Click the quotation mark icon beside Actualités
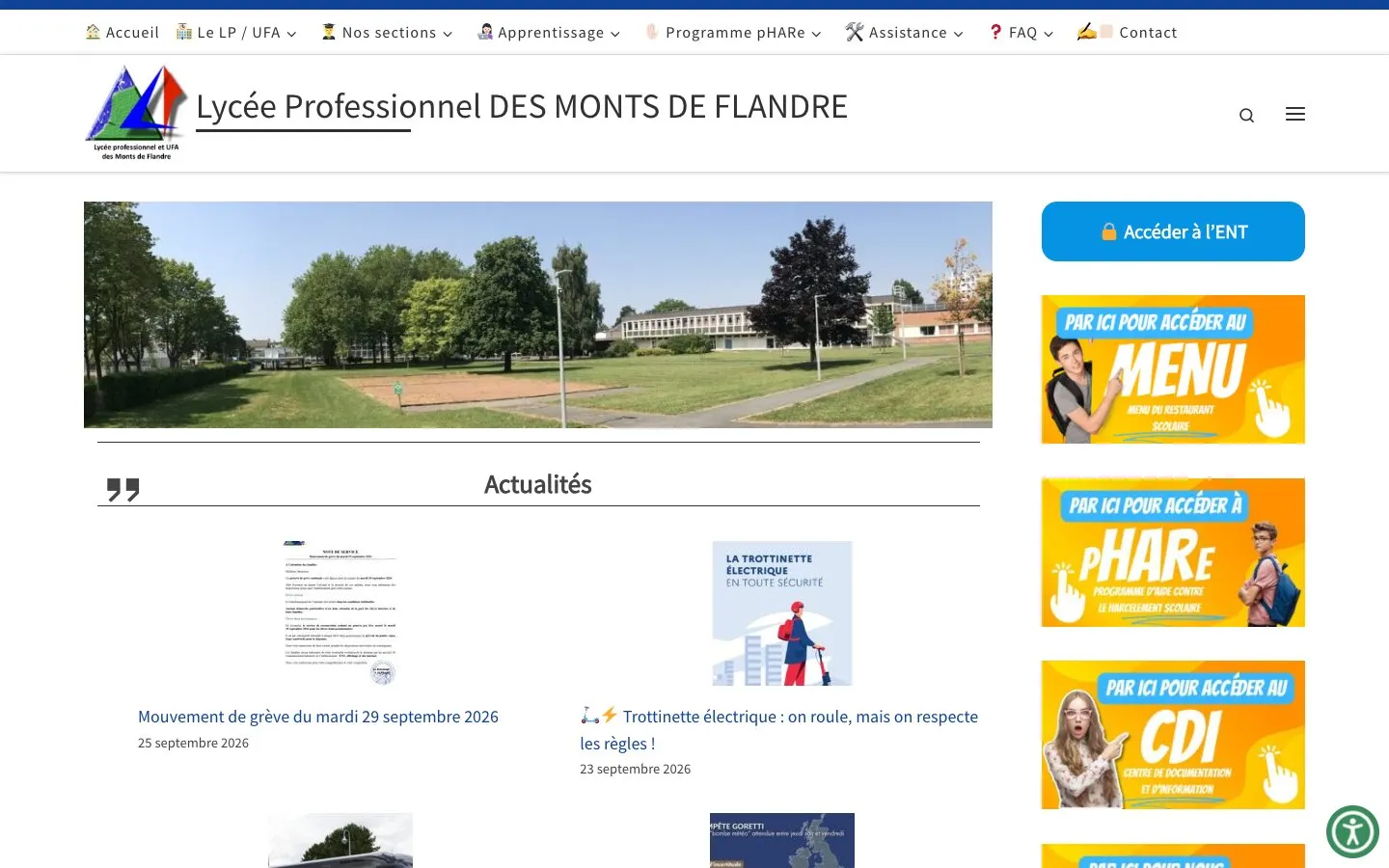Image resolution: width=1389 pixels, height=868 pixels. point(123,490)
